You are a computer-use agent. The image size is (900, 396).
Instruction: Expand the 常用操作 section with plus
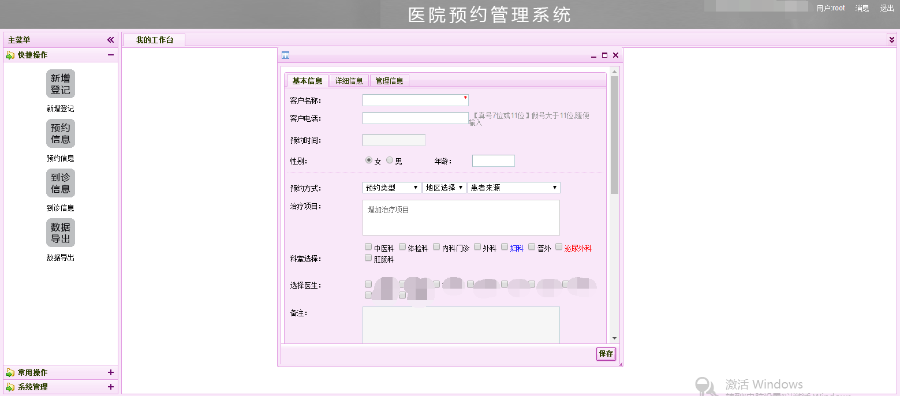click(x=111, y=372)
